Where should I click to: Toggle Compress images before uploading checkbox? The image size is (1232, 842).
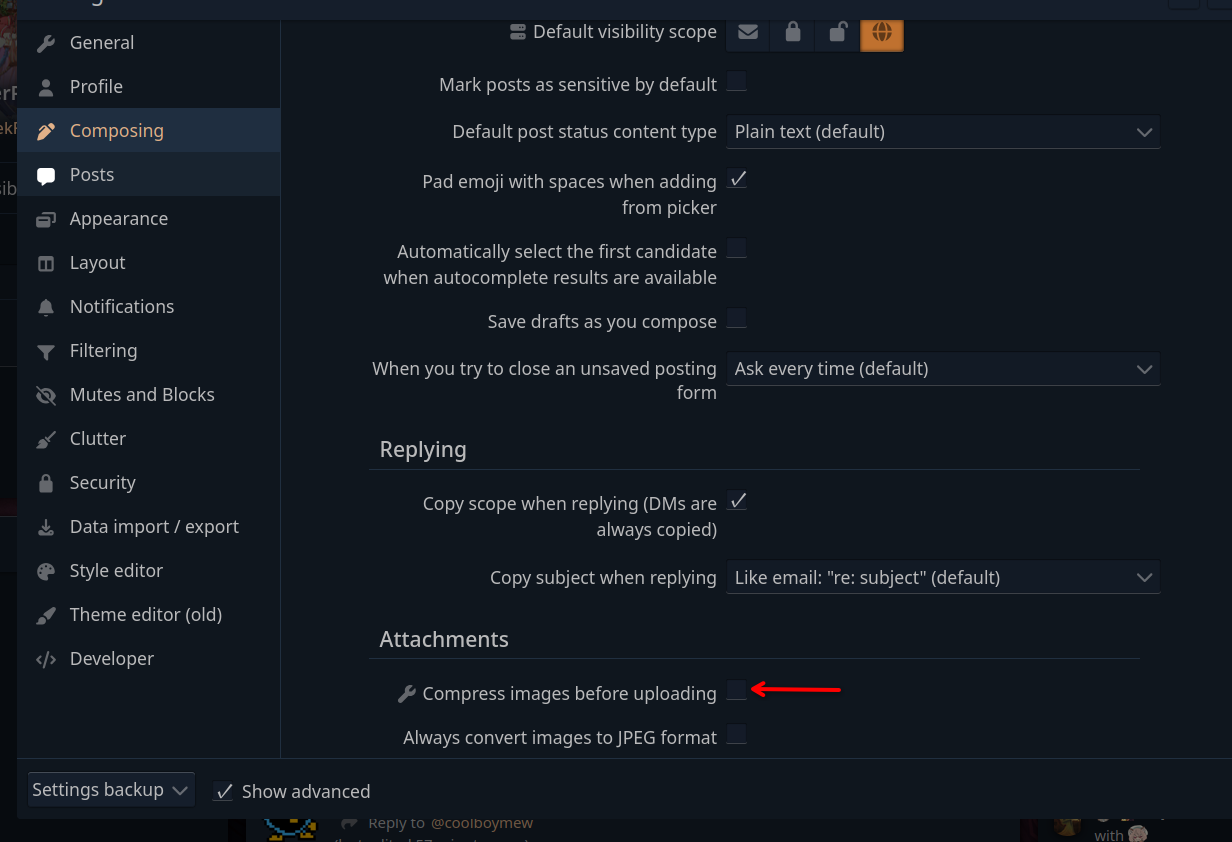coord(737,690)
